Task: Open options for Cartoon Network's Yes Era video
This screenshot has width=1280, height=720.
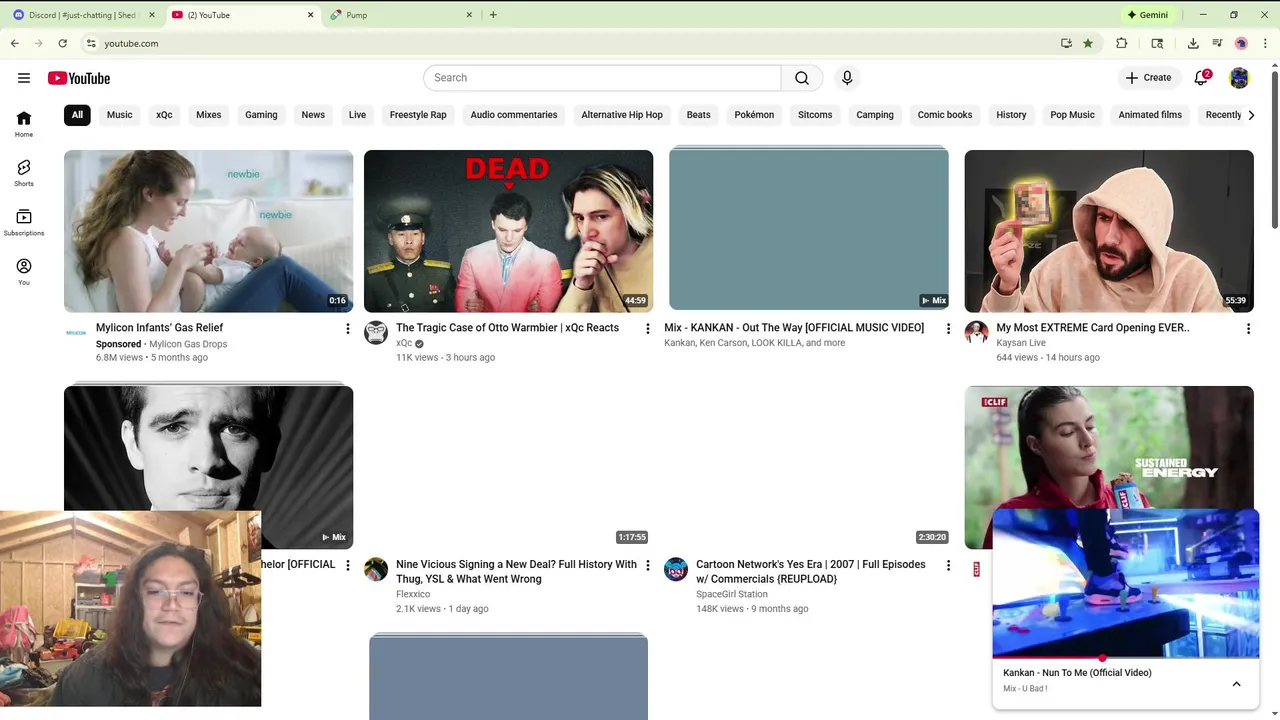Action: pyautogui.click(x=948, y=565)
